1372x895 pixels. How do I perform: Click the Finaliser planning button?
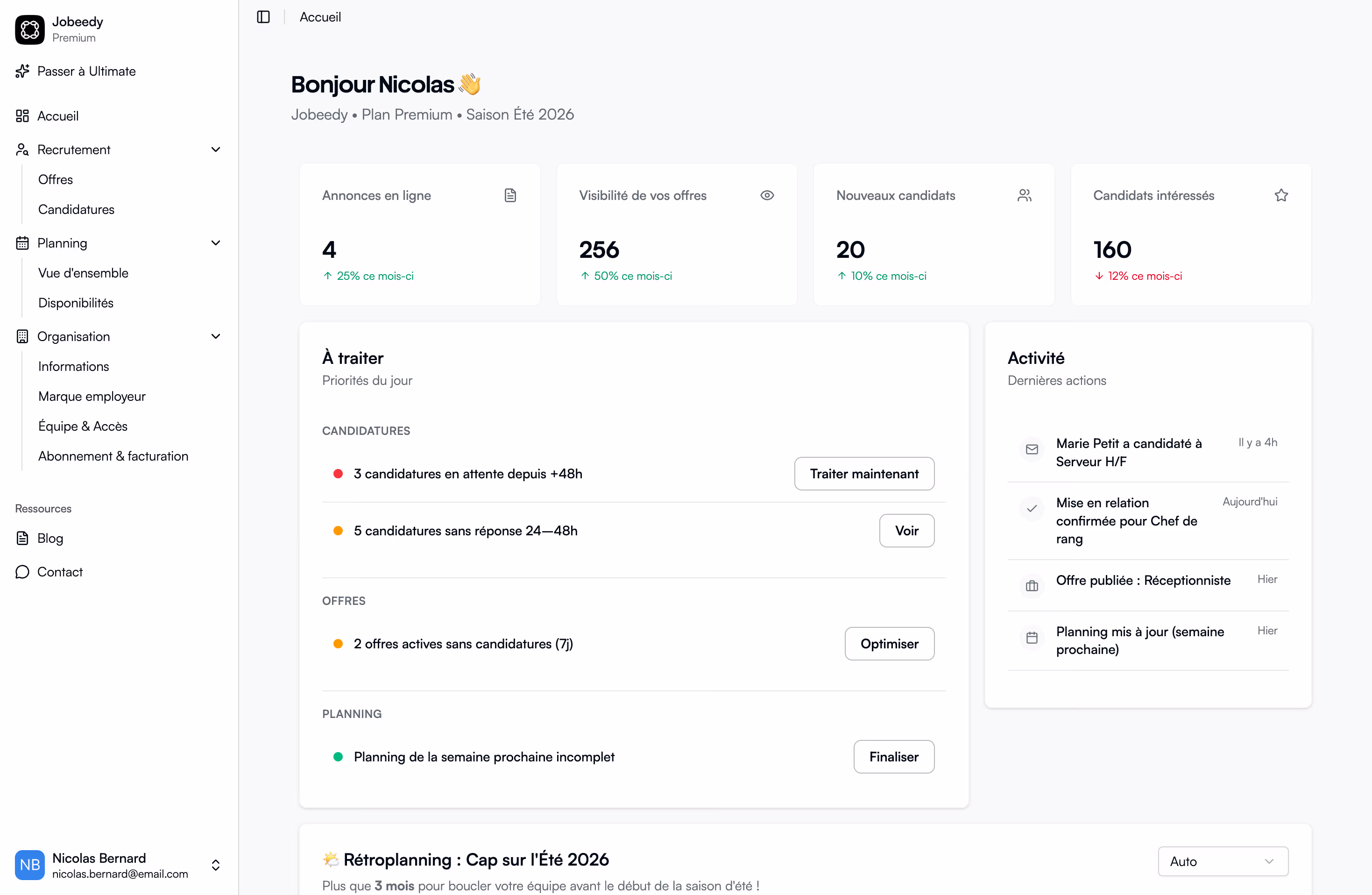893,757
